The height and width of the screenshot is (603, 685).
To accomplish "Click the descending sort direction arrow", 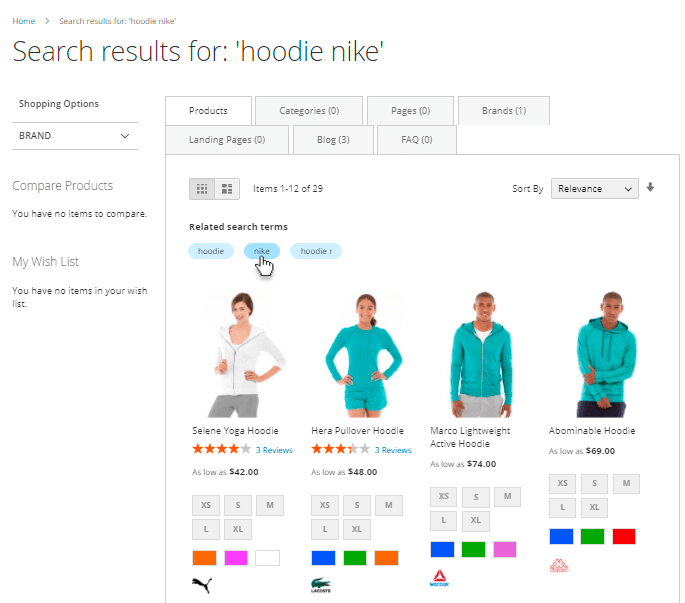I will pos(650,187).
